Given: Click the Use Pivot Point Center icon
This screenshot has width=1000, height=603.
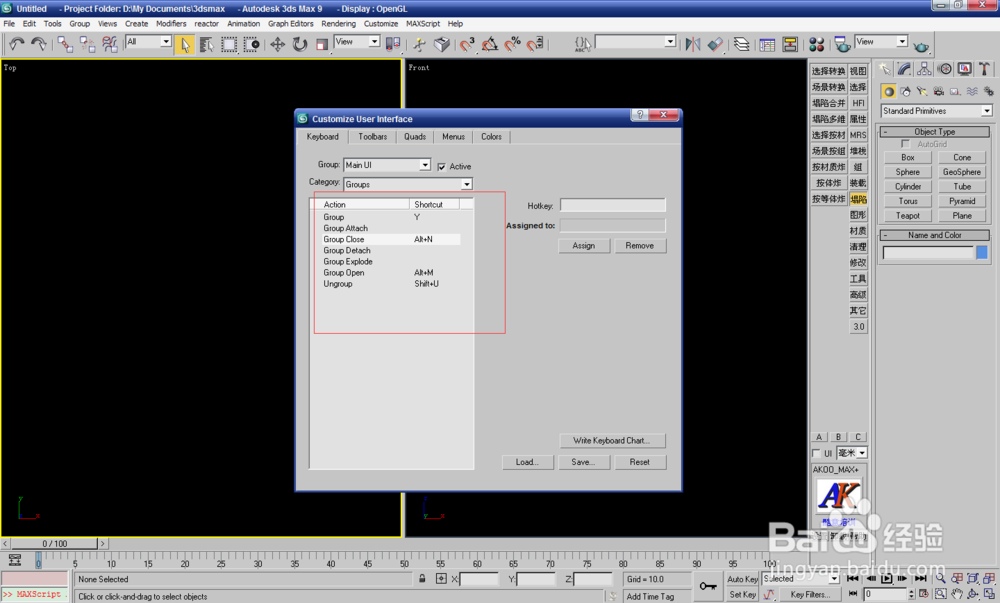Looking at the screenshot, I should pyautogui.click(x=393, y=44).
